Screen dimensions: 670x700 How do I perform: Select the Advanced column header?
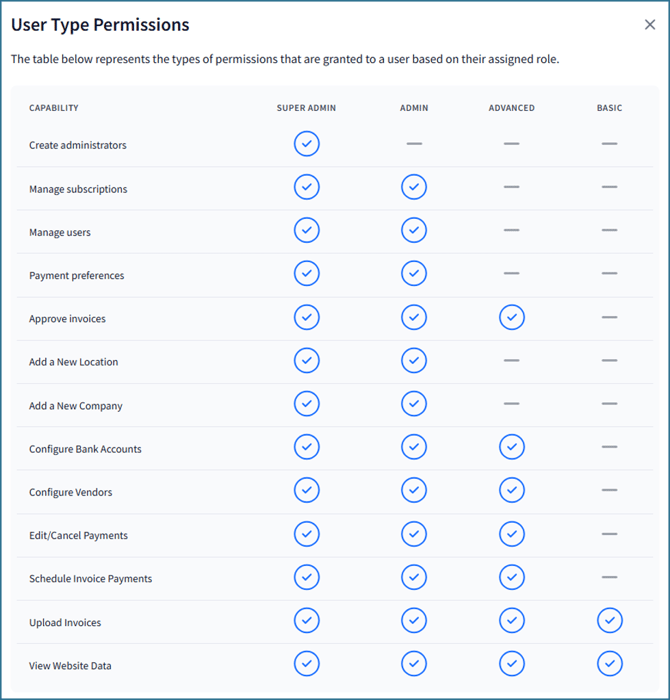(x=512, y=108)
